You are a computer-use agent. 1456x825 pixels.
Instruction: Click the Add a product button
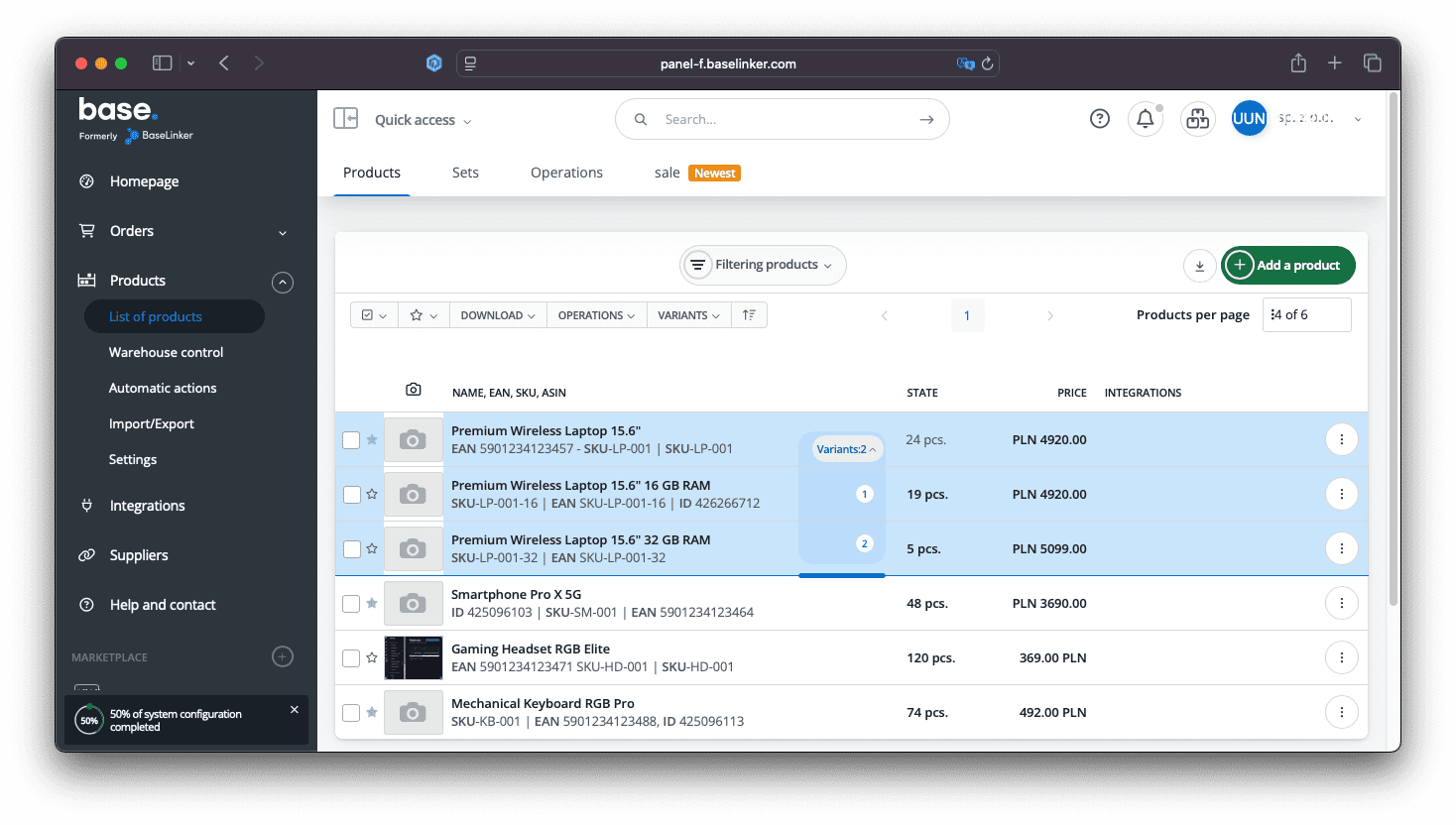[1287, 266]
